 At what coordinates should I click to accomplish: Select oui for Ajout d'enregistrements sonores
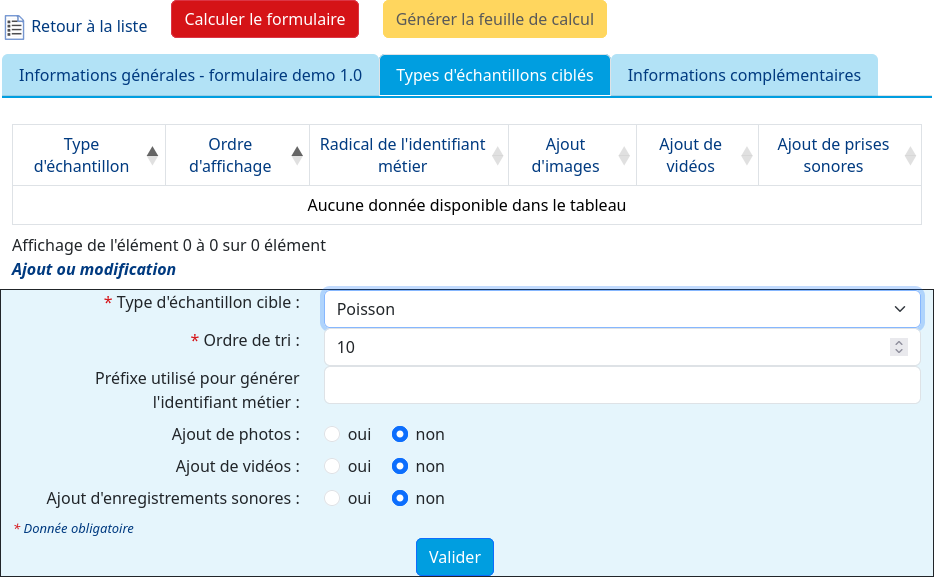332,498
